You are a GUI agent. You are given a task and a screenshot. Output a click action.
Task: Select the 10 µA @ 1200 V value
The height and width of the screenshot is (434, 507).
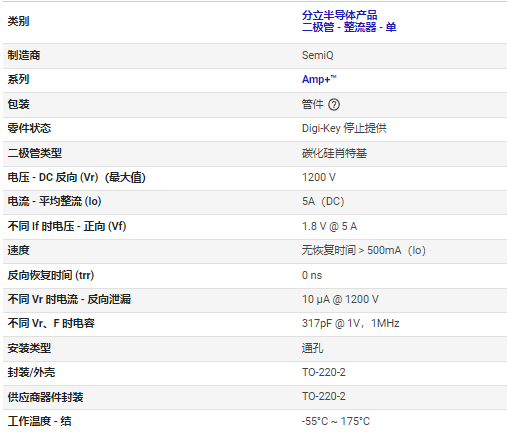(x=340, y=299)
